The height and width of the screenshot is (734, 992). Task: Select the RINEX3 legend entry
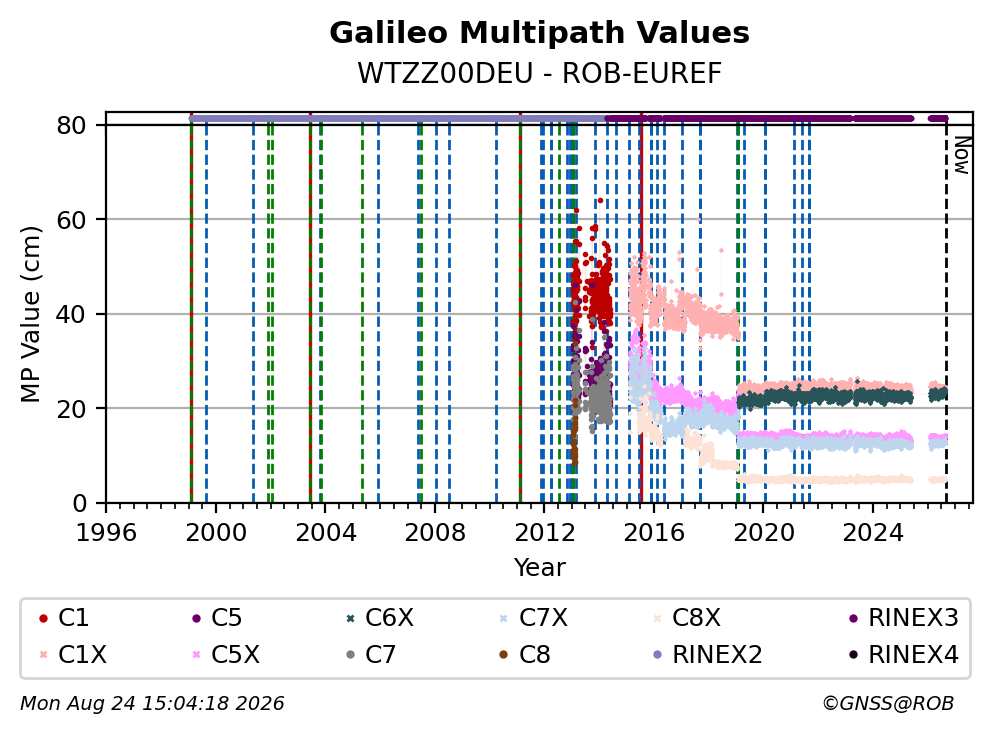[x=903, y=618]
